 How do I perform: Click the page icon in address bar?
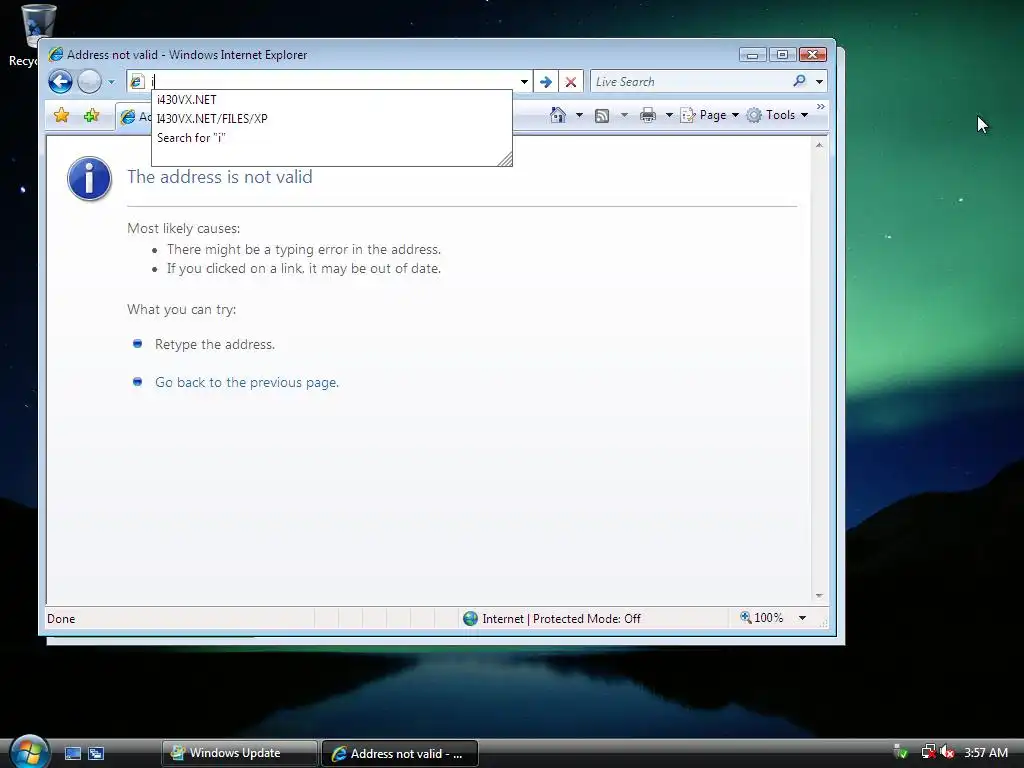137,82
